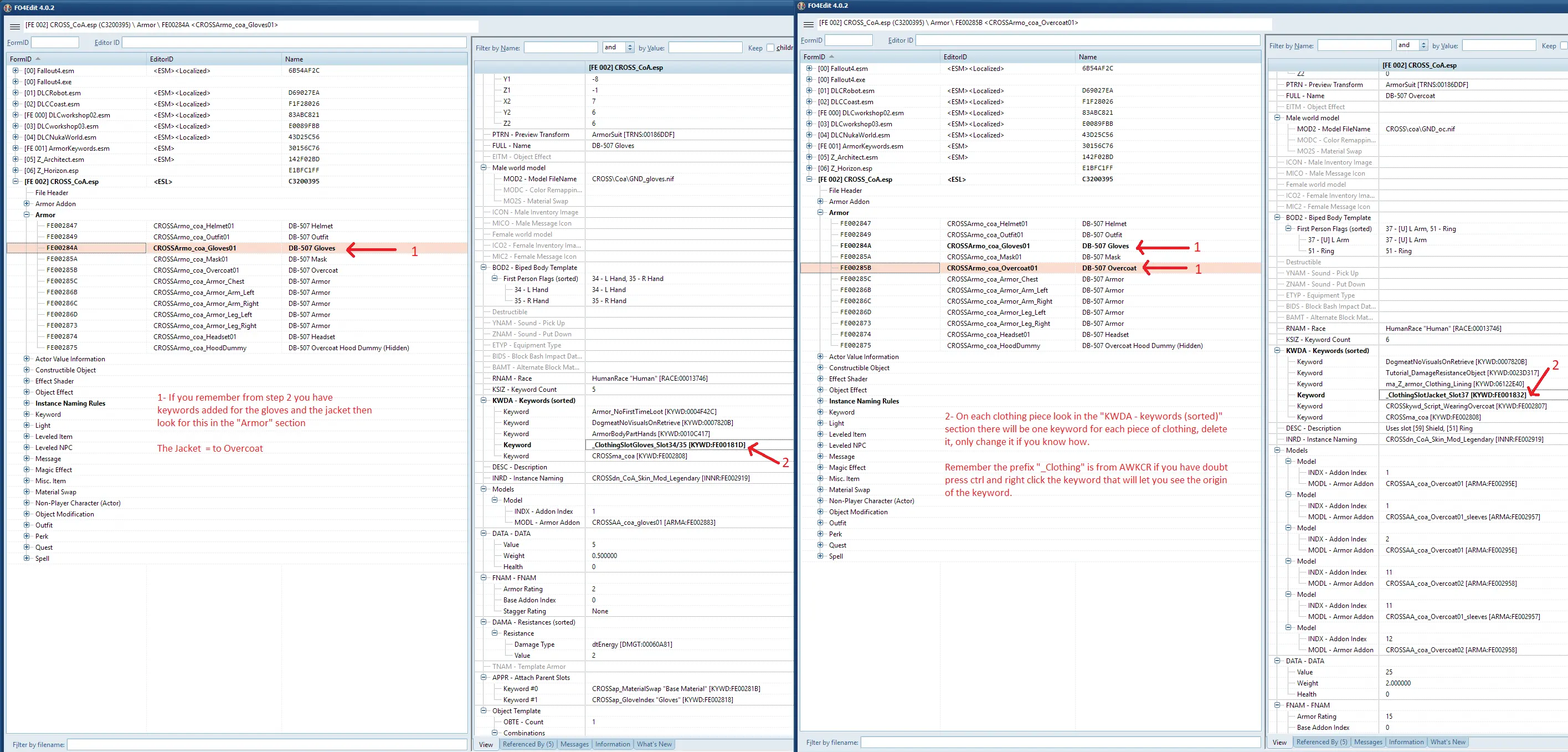Open Information tab in right window
This screenshot has width=1568, height=752.
pyautogui.click(x=1406, y=741)
